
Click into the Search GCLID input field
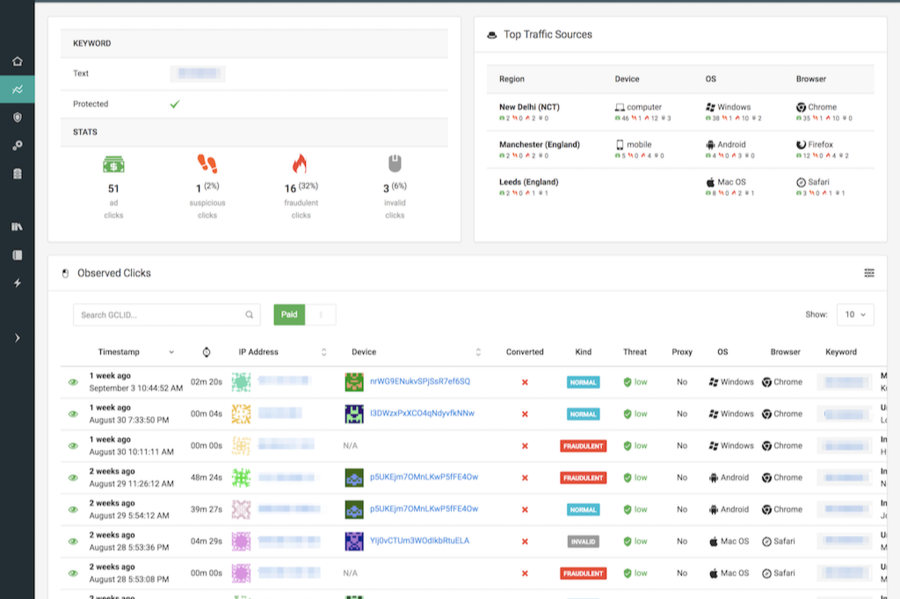tap(158, 315)
